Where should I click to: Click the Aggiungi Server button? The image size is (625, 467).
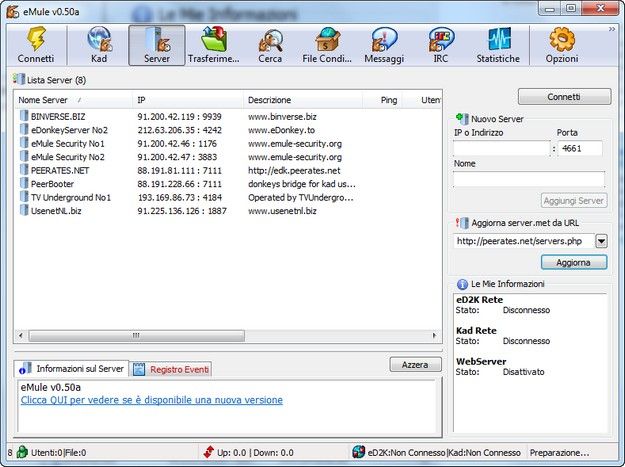tap(574, 200)
